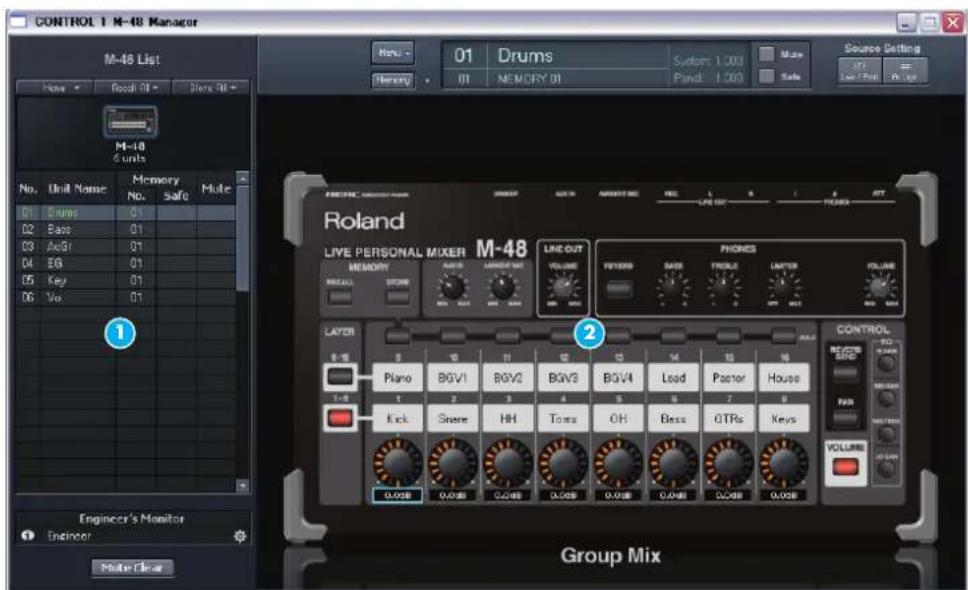The width and height of the screenshot is (968, 590).
Task: Open the first dropdown under M-48 List
Action: (x=54, y=88)
